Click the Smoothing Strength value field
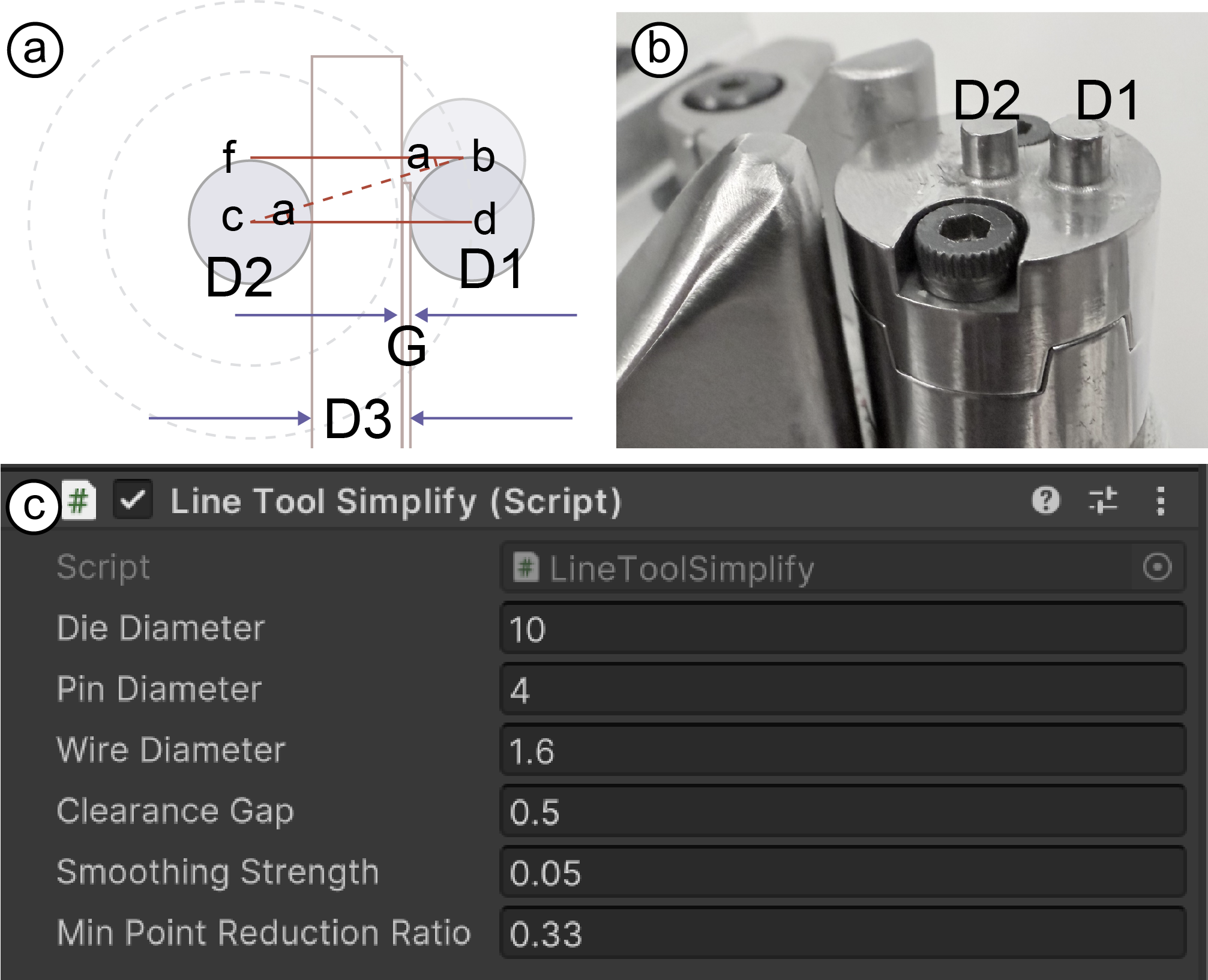 pos(843,872)
